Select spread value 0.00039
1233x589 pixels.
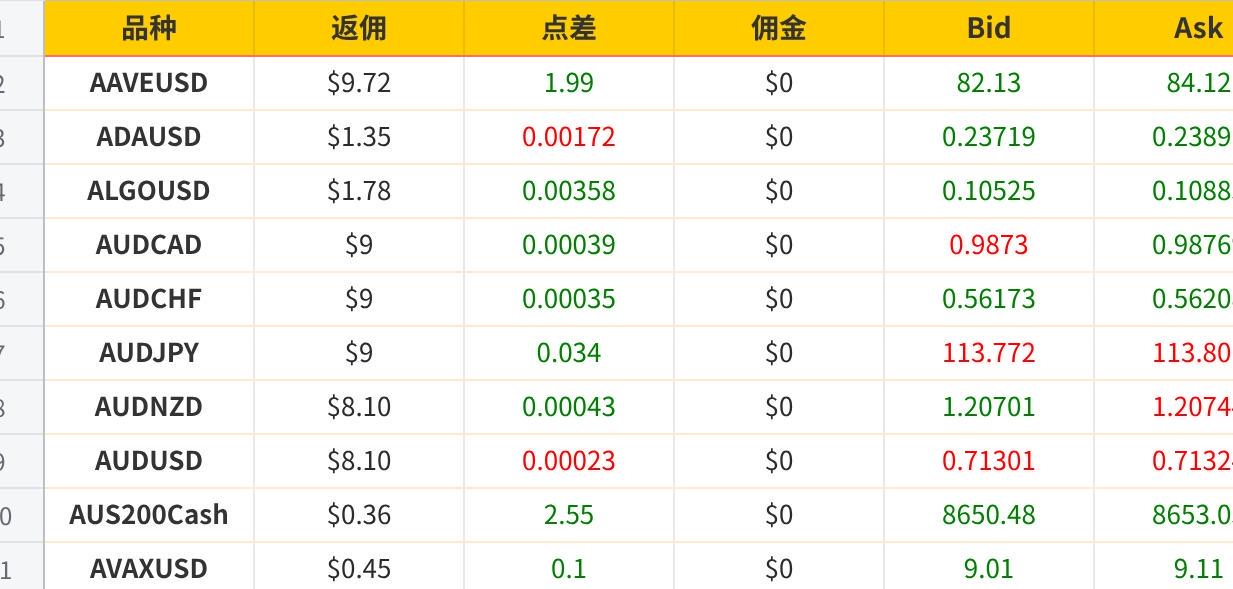pos(569,245)
